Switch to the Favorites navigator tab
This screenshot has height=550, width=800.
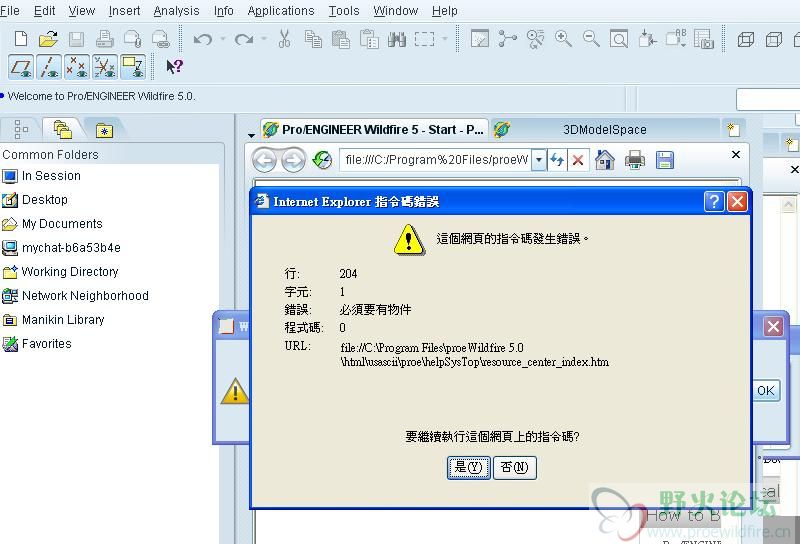[x=105, y=130]
